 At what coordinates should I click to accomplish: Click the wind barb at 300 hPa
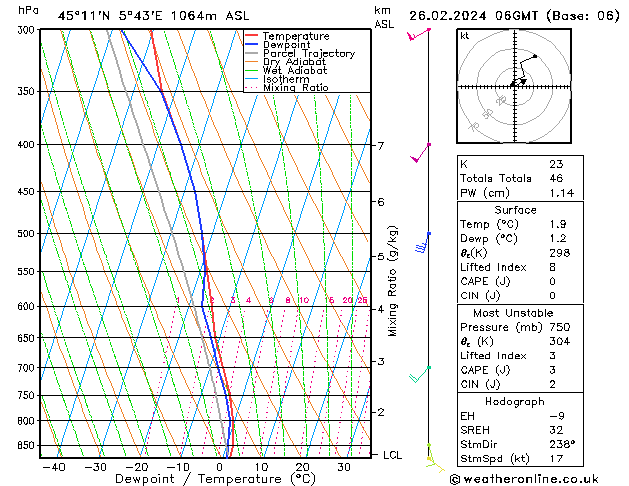pyautogui.click(x=418, y=35)
